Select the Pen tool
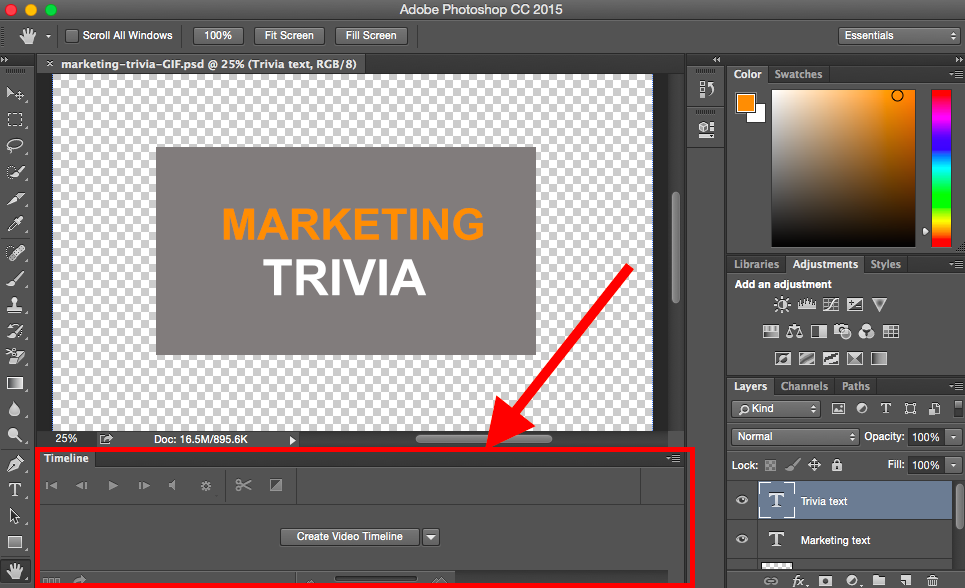Screen dimensions: 965x588 coord(15,464)
